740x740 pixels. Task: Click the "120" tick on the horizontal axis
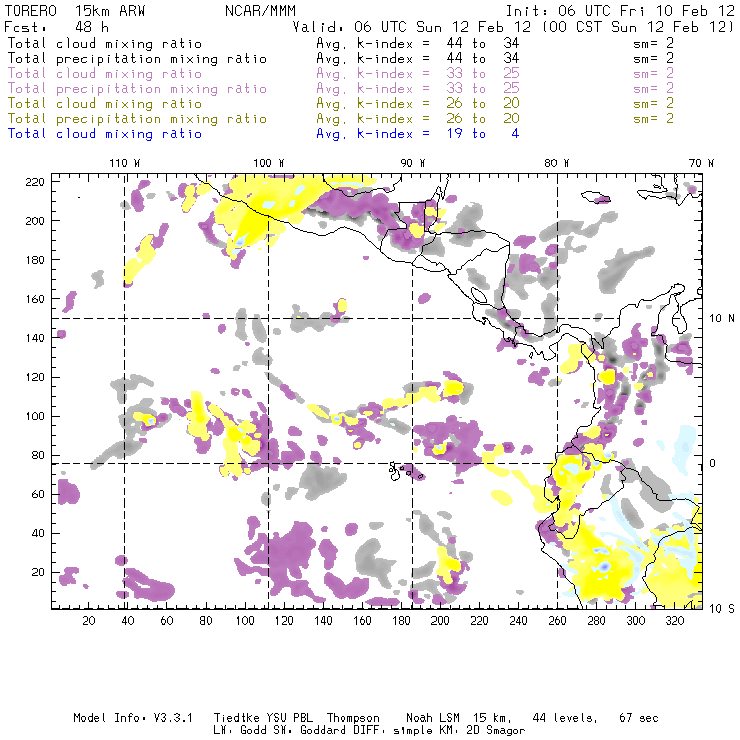click(284, 621)
